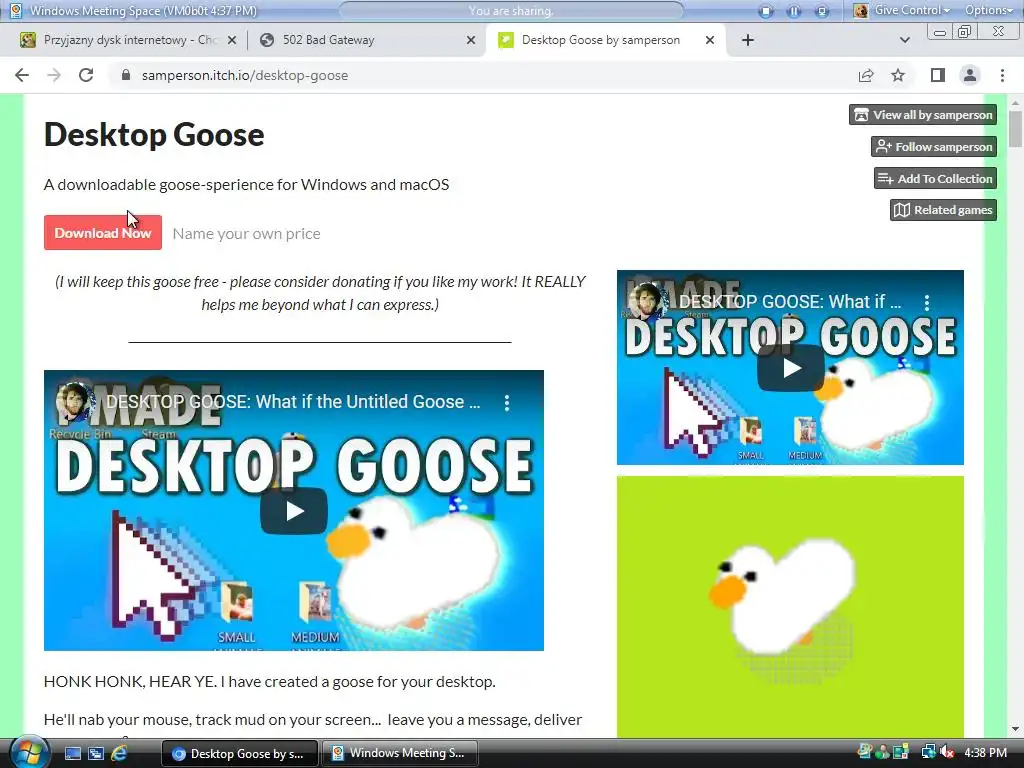Toggle the browser side panel
Screen dimensions: 1024x768
click(938, 75)
